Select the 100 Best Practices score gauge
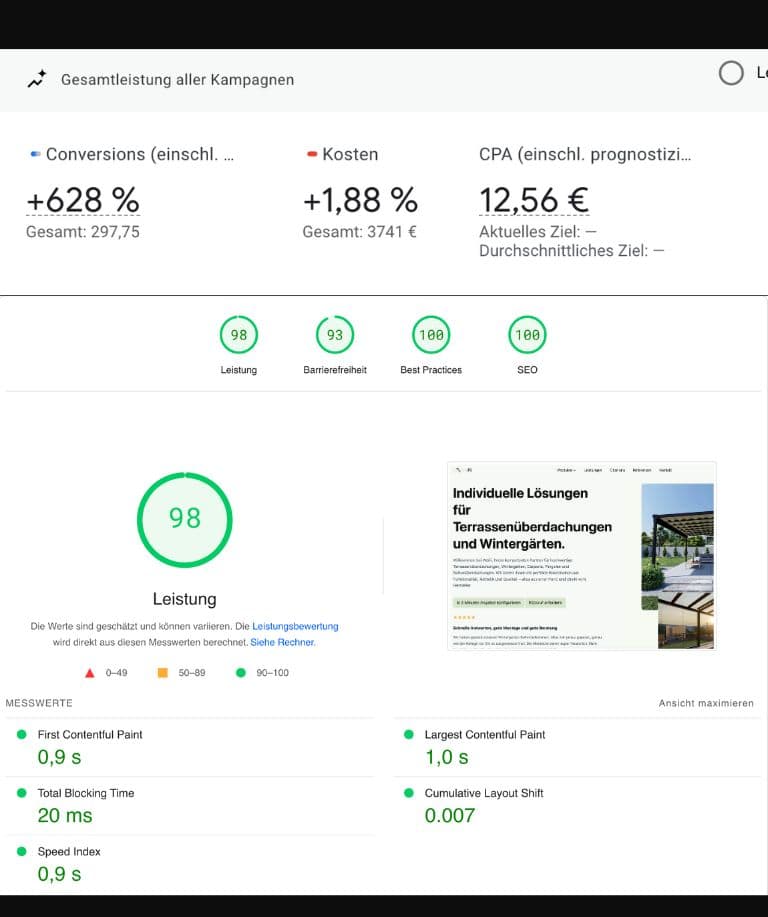Viewport: 768px width, 917px height. [x=431, y=335]
